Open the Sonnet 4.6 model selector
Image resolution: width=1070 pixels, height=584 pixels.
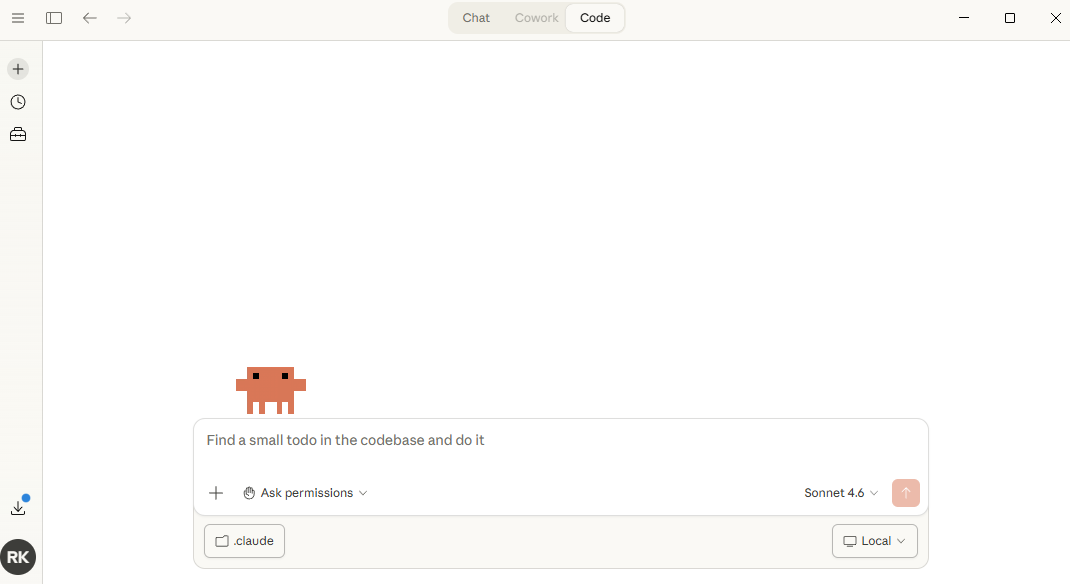pyautogui.click(x=840, y=492)
